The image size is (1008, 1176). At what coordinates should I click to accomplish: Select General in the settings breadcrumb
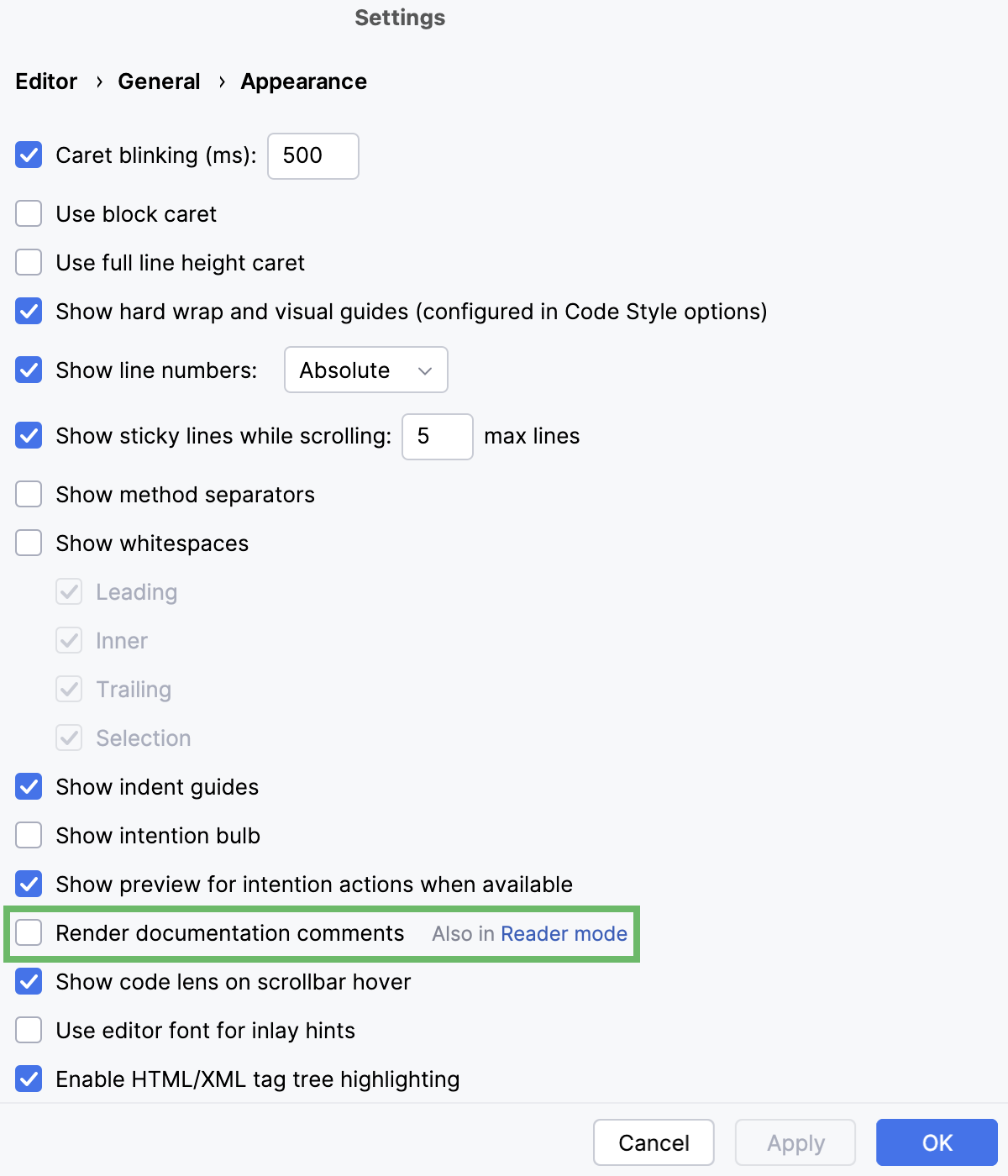pos(159,81)
